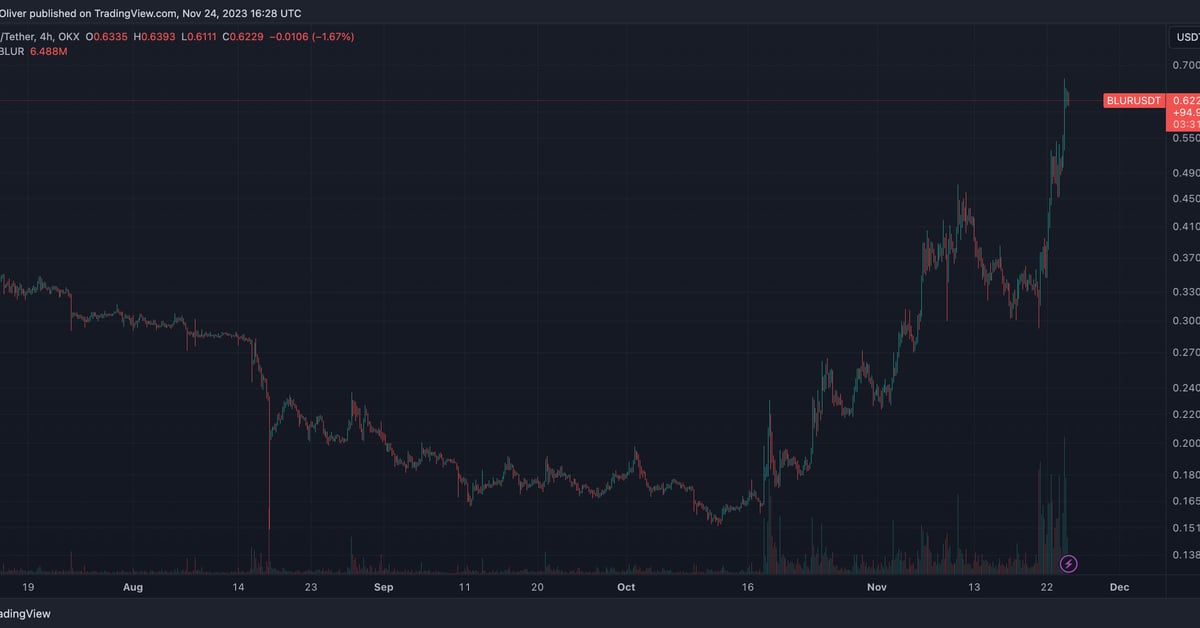Click the '22' date on time axis

pos(1047,588)
